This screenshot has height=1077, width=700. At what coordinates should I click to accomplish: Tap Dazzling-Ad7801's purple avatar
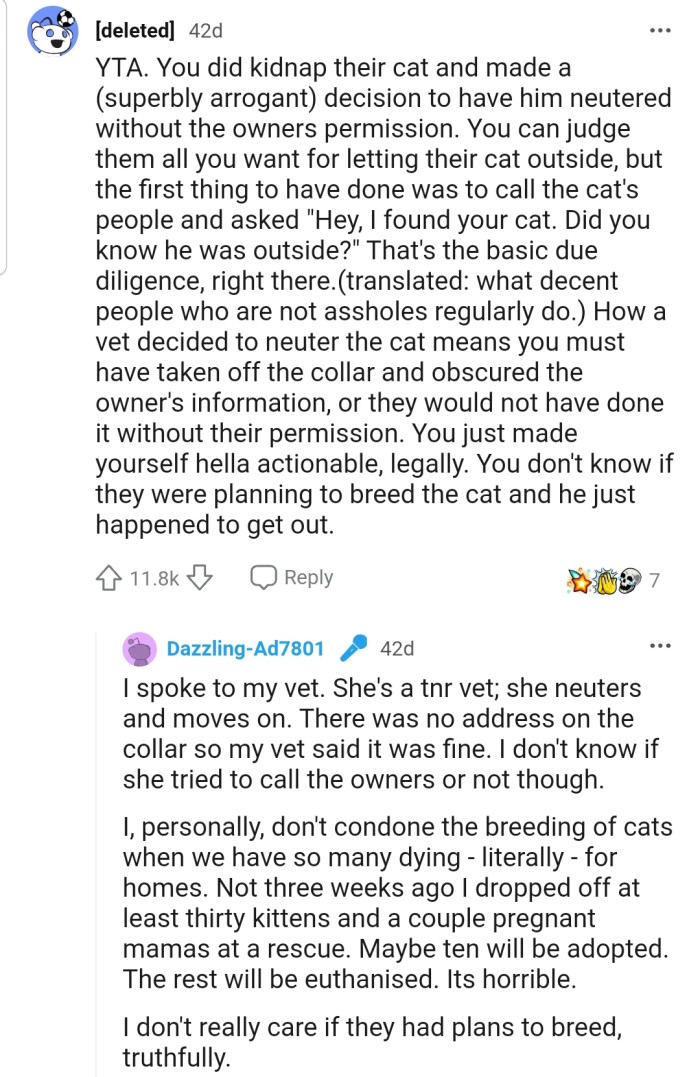[x=139, y=649]
